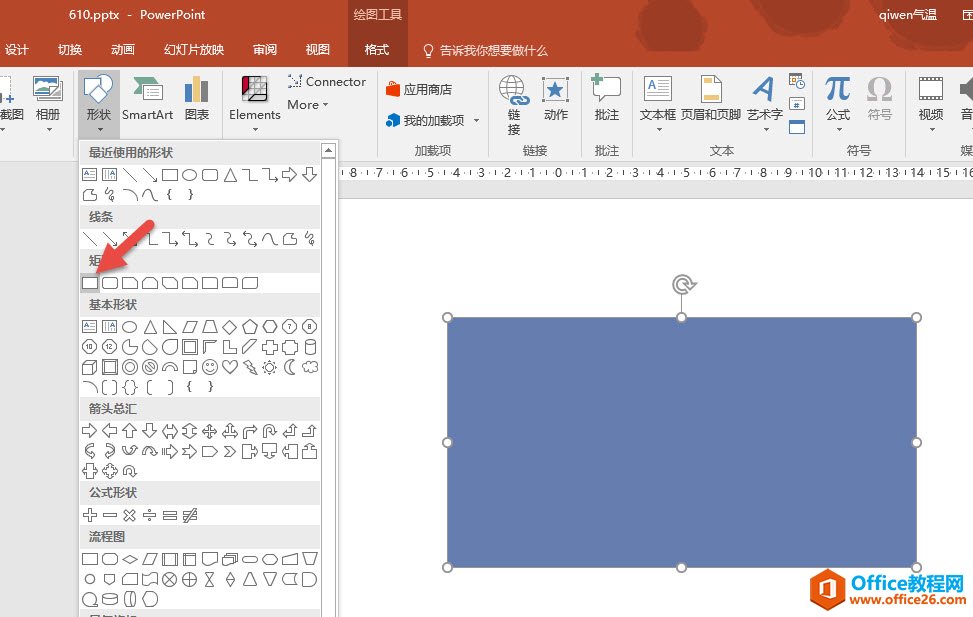Open the 动画 animations tab
The image size is (973, 617).
(x=123, y=50)
